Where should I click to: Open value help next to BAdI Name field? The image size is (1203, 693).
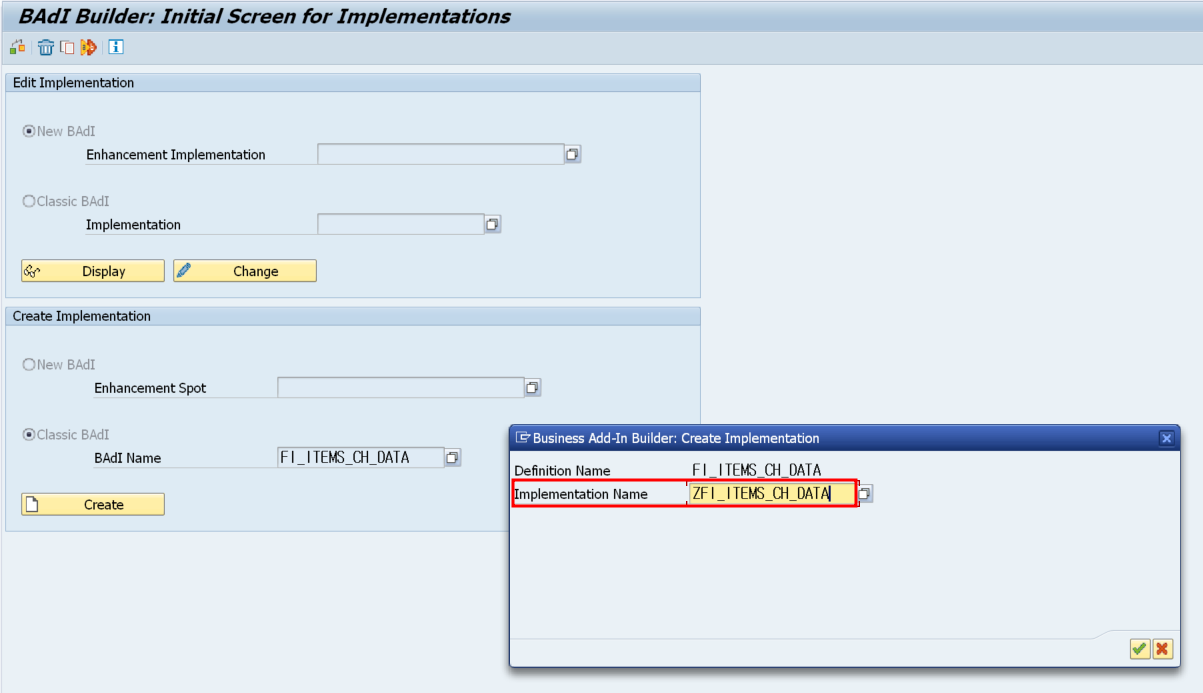pos(453,458)
